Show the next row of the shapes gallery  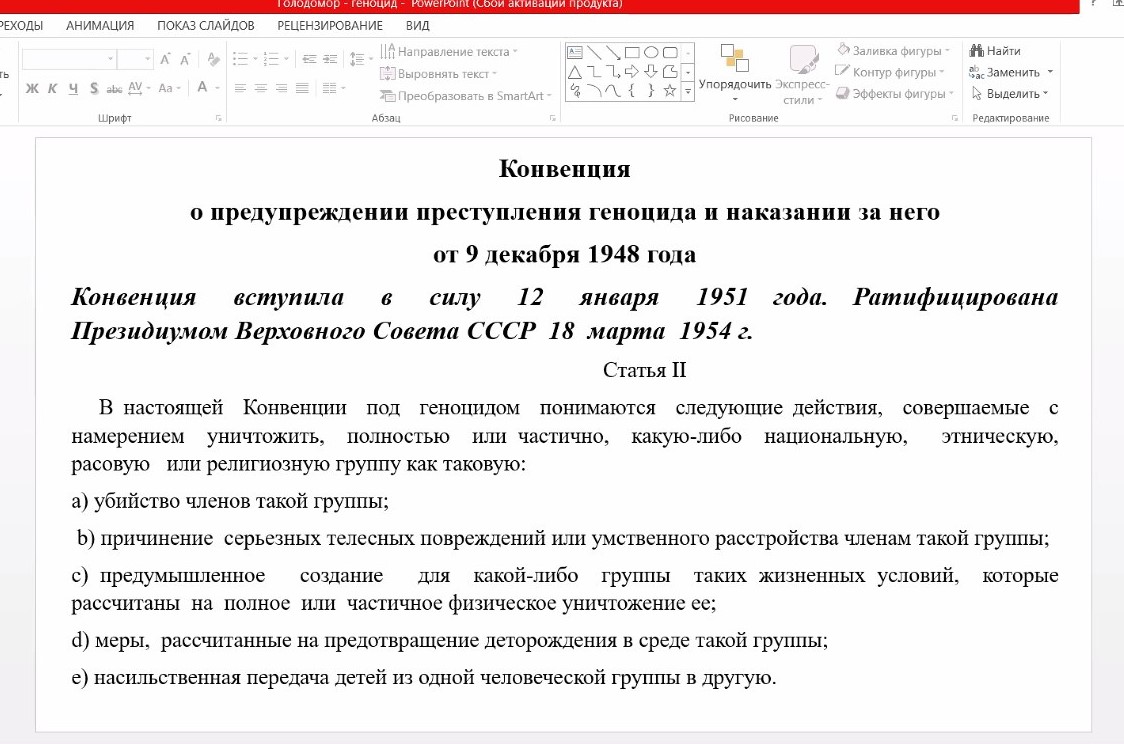click(x=687, y=72)
